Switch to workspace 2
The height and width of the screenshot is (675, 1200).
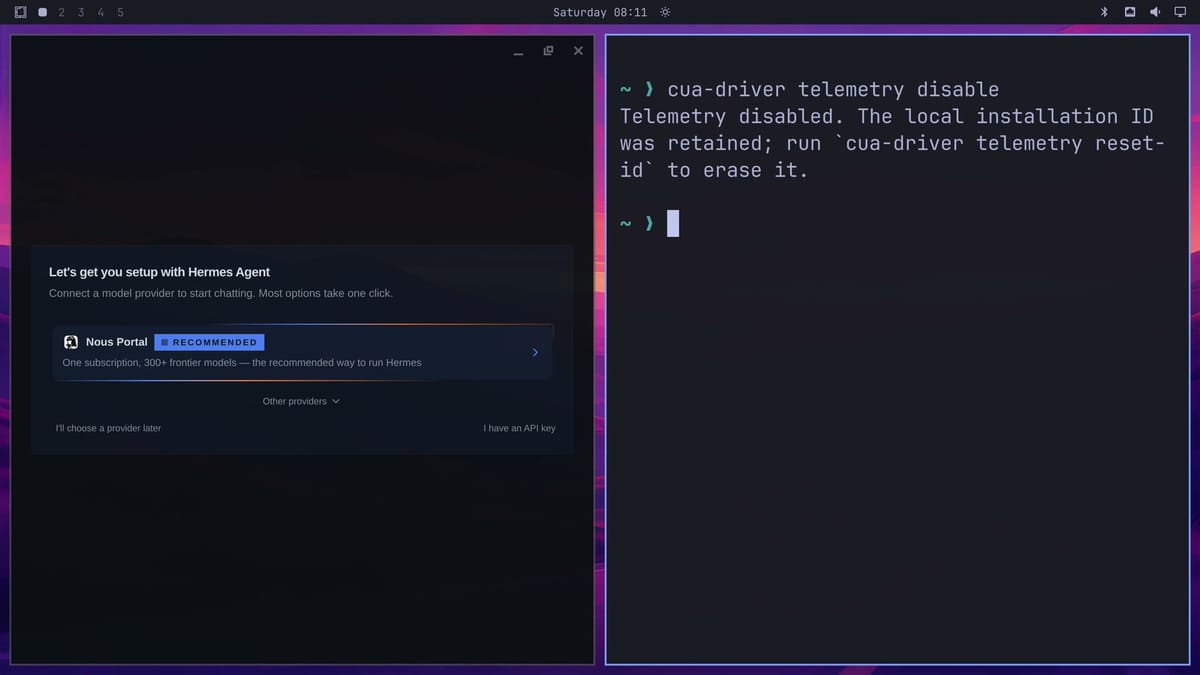(x=61, y=12)
